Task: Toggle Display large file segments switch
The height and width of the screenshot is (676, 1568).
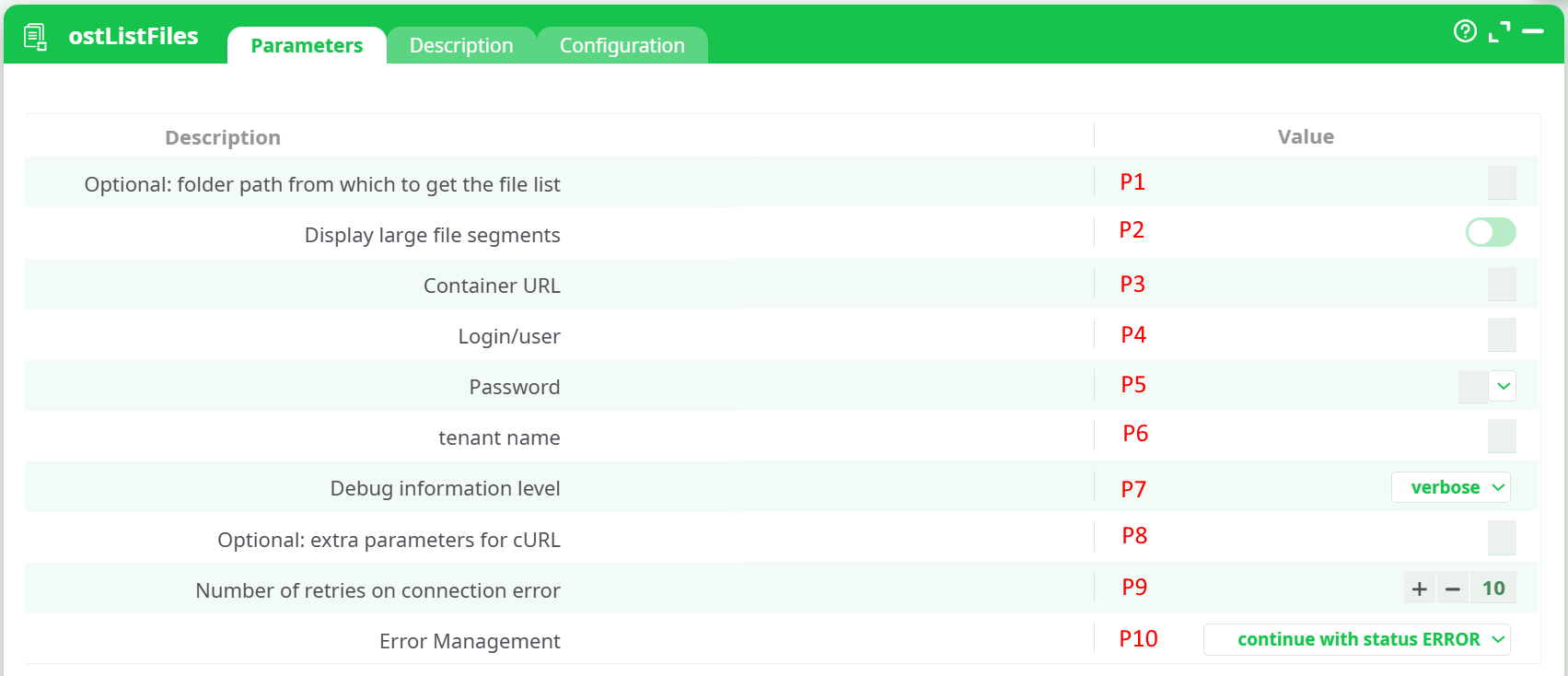Action: tap(1490, 232)
